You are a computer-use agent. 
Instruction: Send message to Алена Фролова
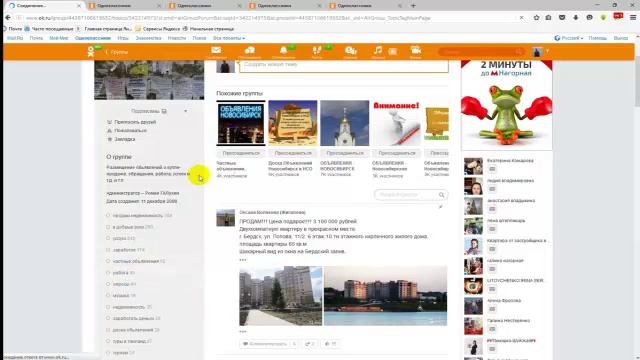click(x=492, y=309)
